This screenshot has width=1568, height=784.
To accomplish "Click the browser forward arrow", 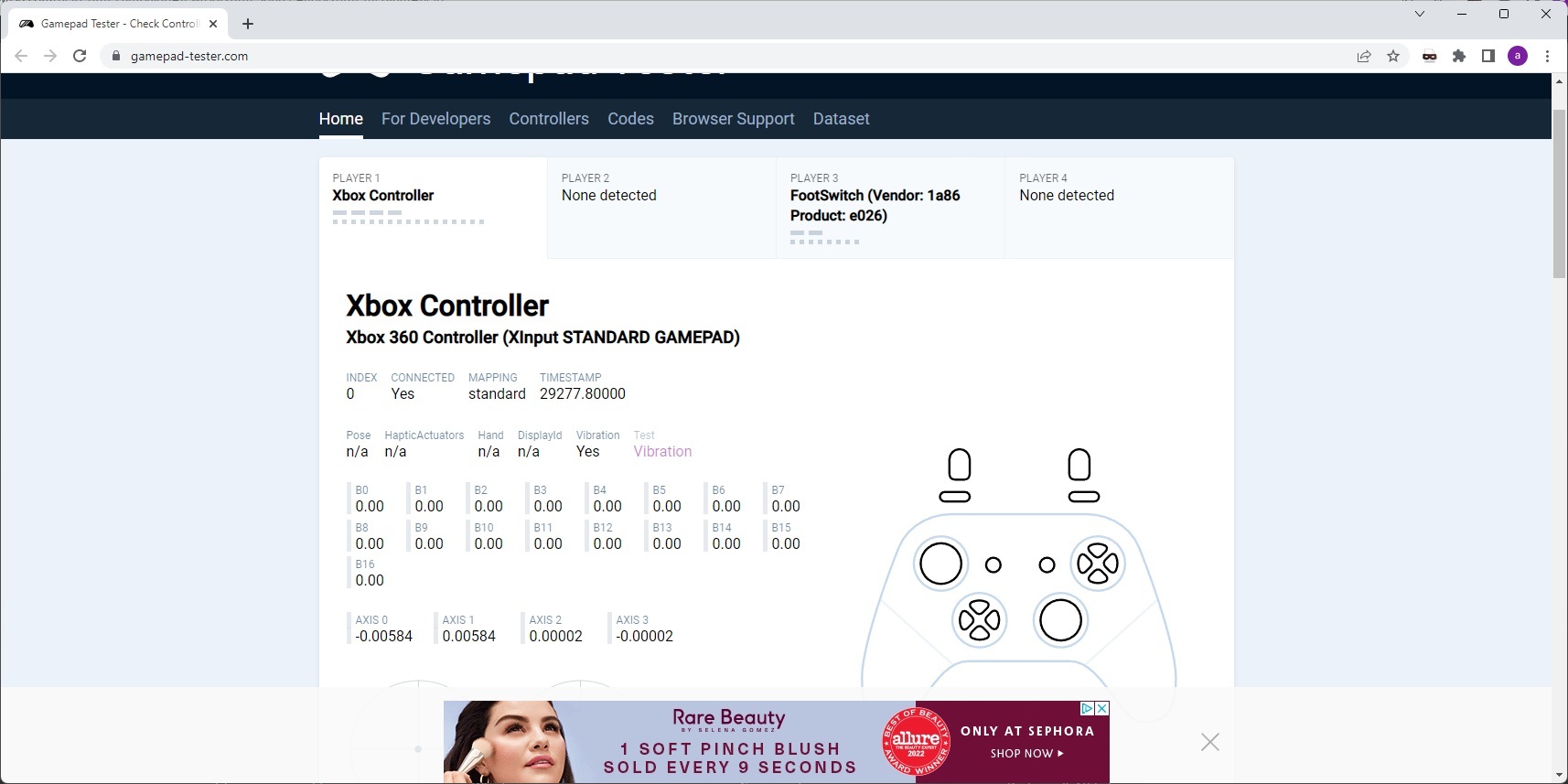I will click(50, 56).
